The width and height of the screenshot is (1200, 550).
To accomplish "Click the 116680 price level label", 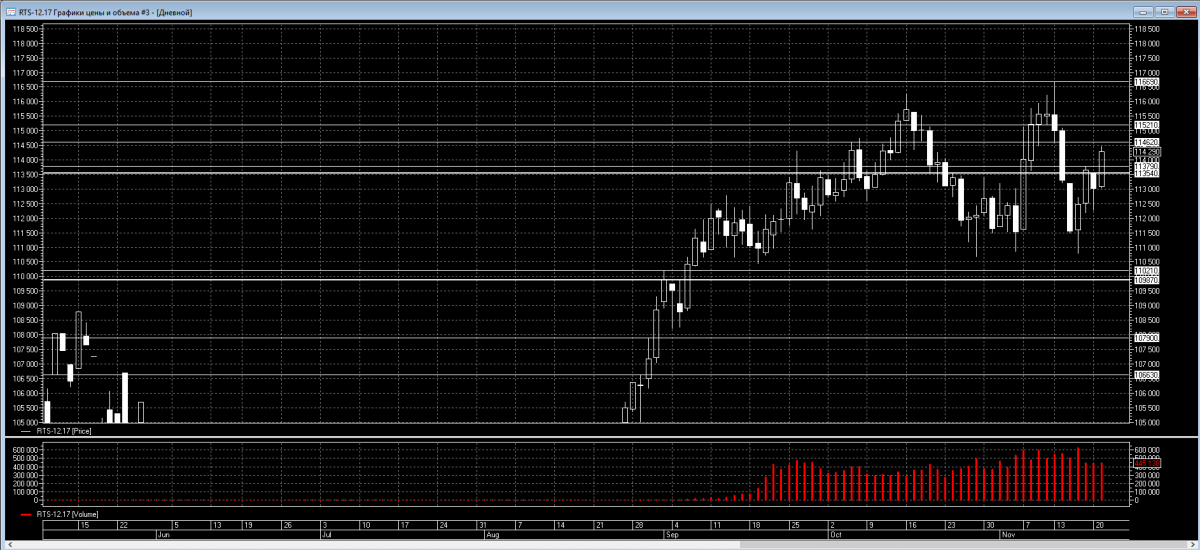I will click(1146, 82).
